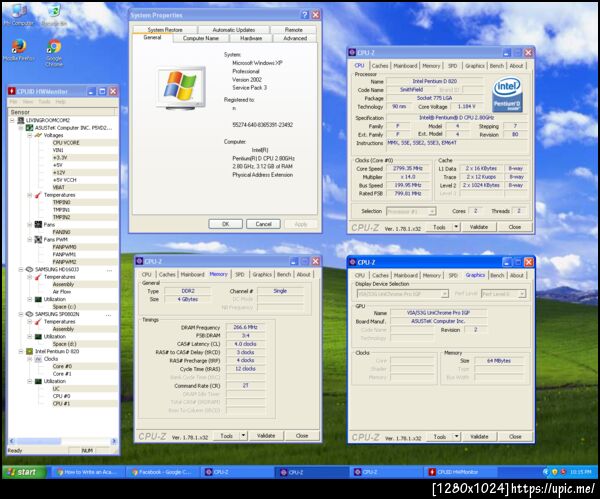This screenshot has width=600, height=499.
Task: Switch to Facebook - Google Chrome taskbar item
Action: (x=163, y=472)
